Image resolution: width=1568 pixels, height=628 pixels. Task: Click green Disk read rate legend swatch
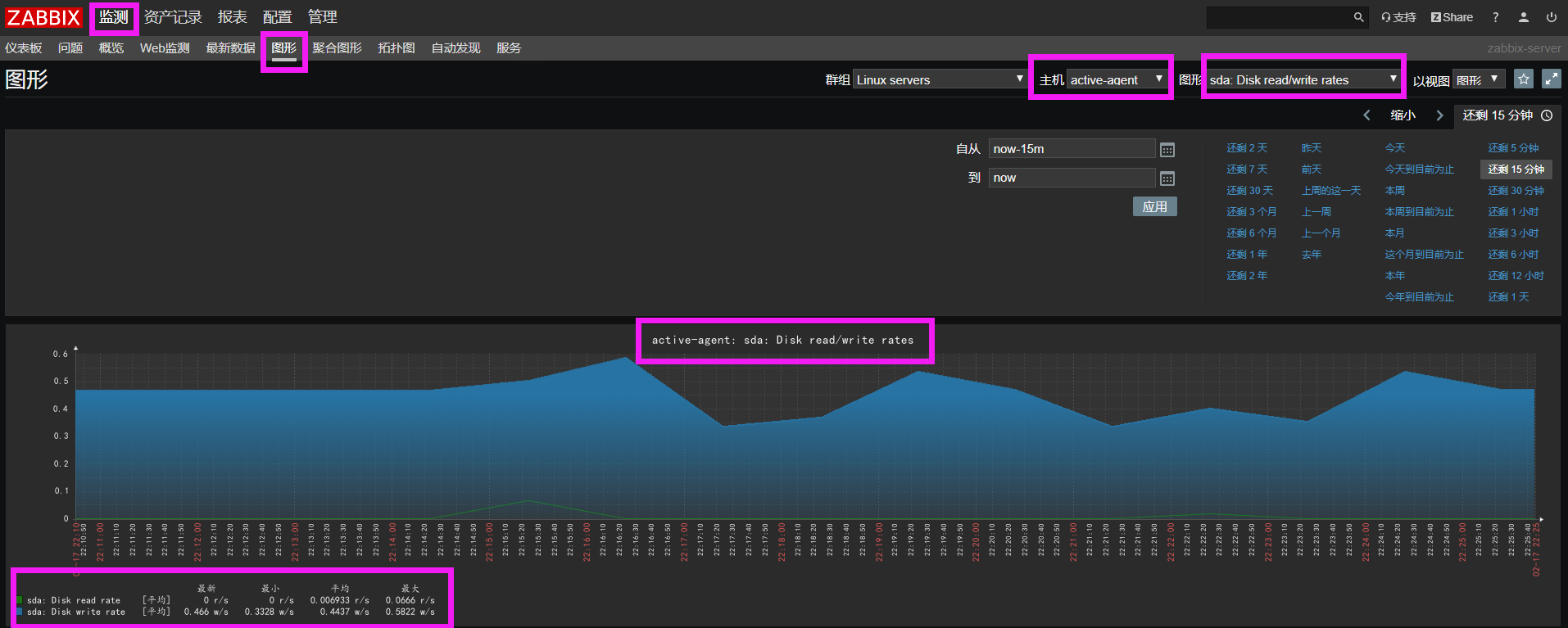pos(19,600)
